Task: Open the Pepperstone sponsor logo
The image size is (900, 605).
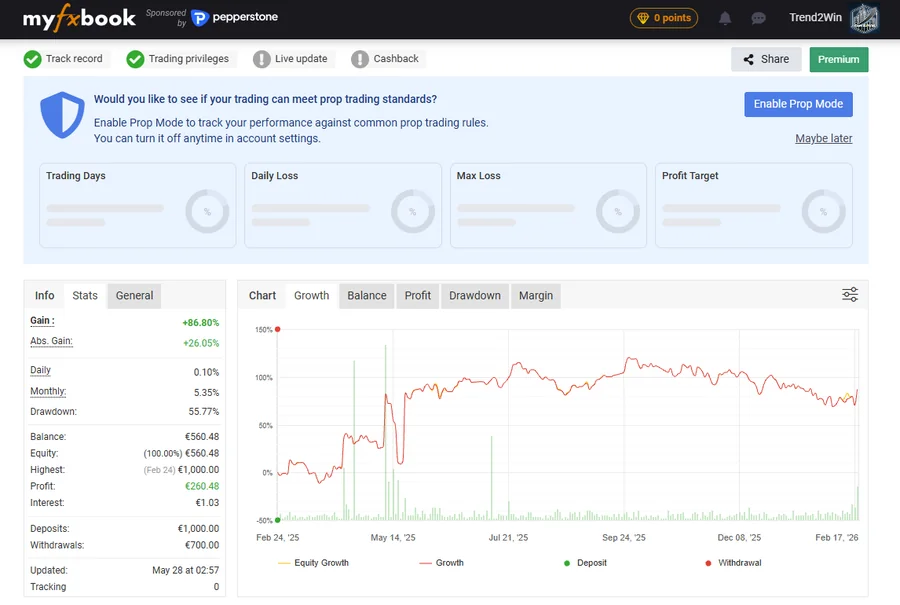Action: pyautogui.click(x=234, y=18)
